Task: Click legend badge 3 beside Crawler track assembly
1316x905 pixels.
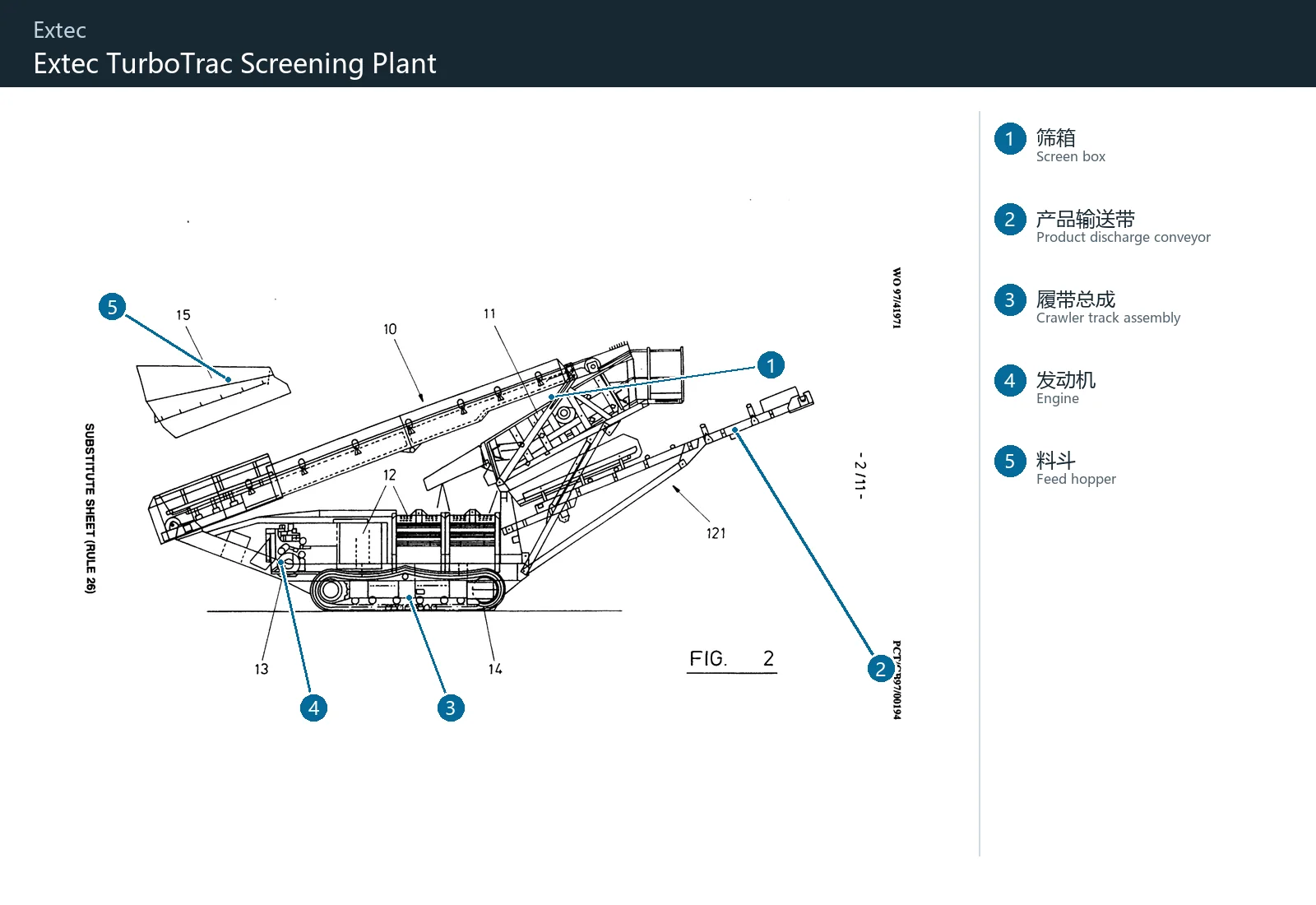Action: (x=1009, y=300)
